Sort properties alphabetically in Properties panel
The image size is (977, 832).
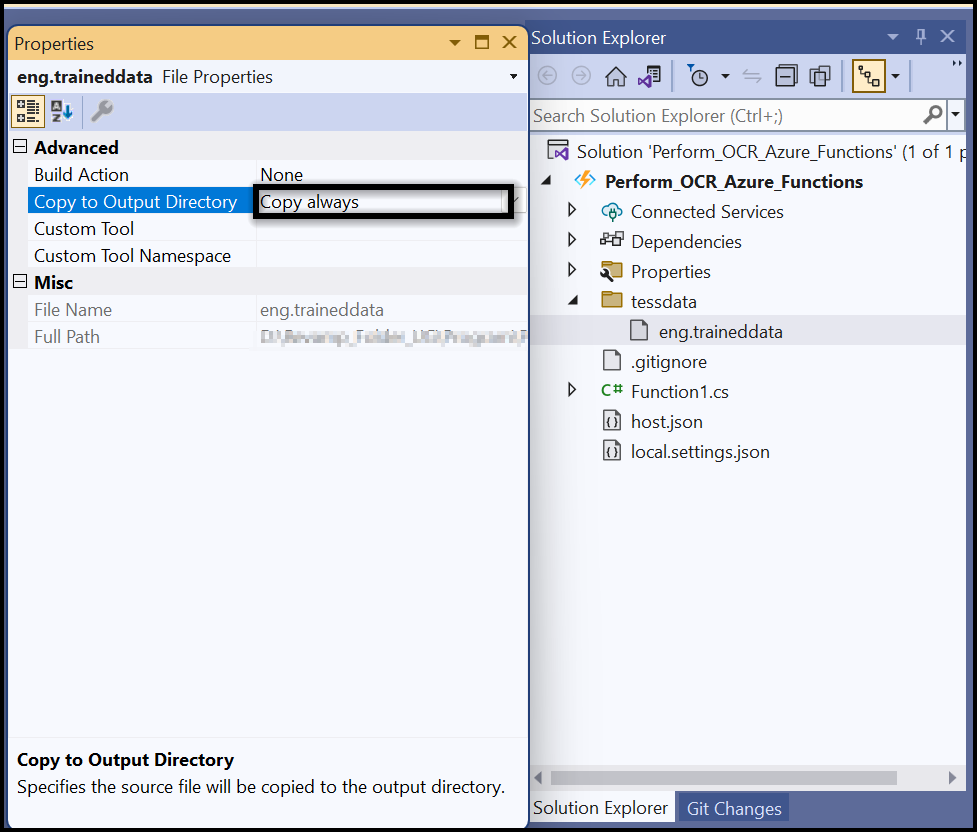point(61,112)
